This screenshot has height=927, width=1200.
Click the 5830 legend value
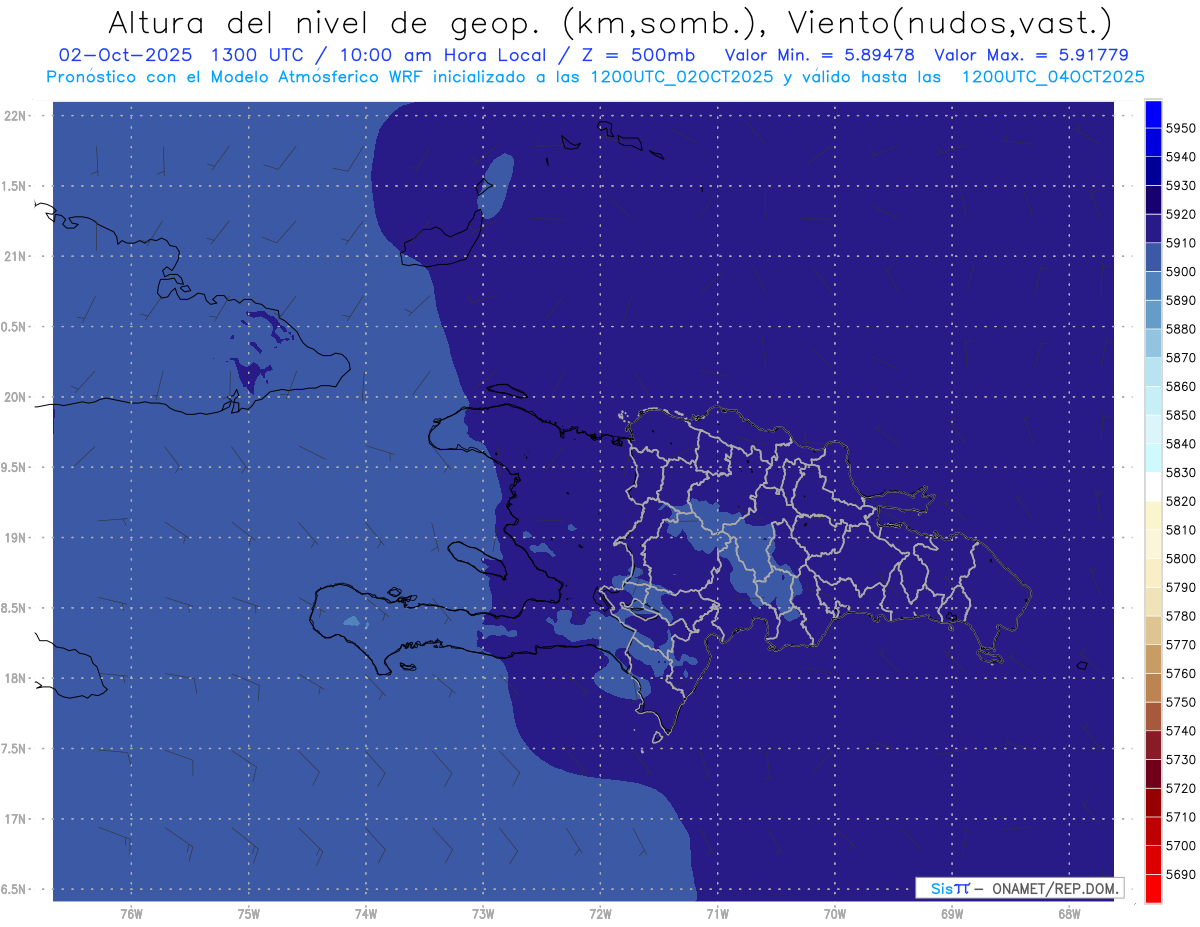tap(1181, 472)
